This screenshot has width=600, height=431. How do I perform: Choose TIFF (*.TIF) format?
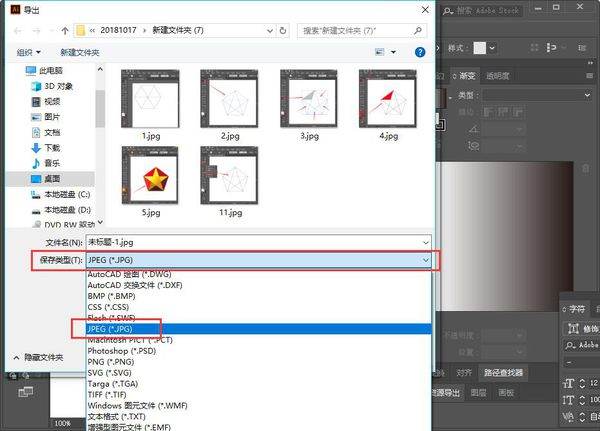(x=259, y=395)
